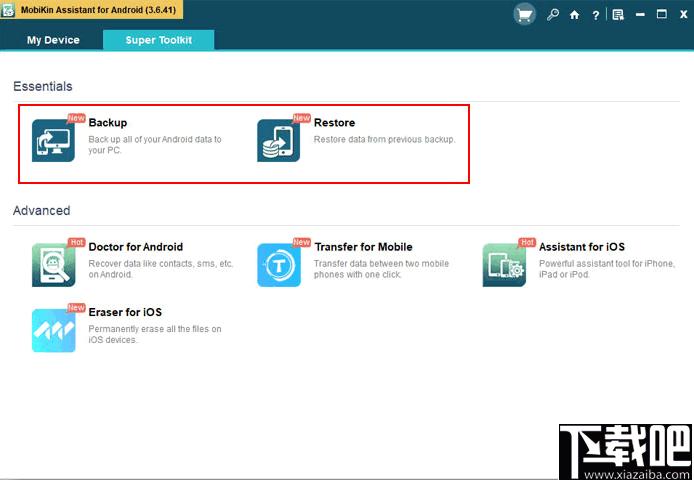The width and height of the screenshot is (694, 480).
Task: Launch Transfer for Mobile icon
Action: [279, 265]
